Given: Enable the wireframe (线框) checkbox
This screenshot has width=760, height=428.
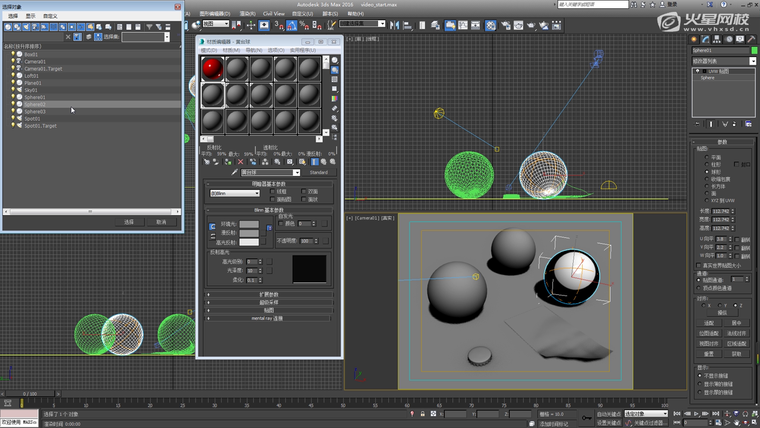Looking at the screenshot, I should [x=272, y=191].
